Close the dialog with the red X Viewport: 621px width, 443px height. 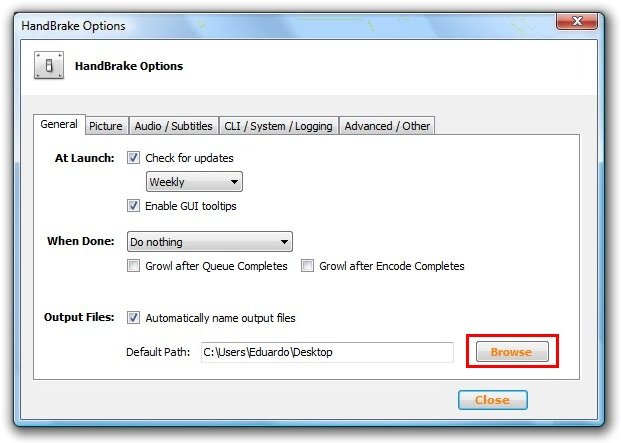click(577, 21)
